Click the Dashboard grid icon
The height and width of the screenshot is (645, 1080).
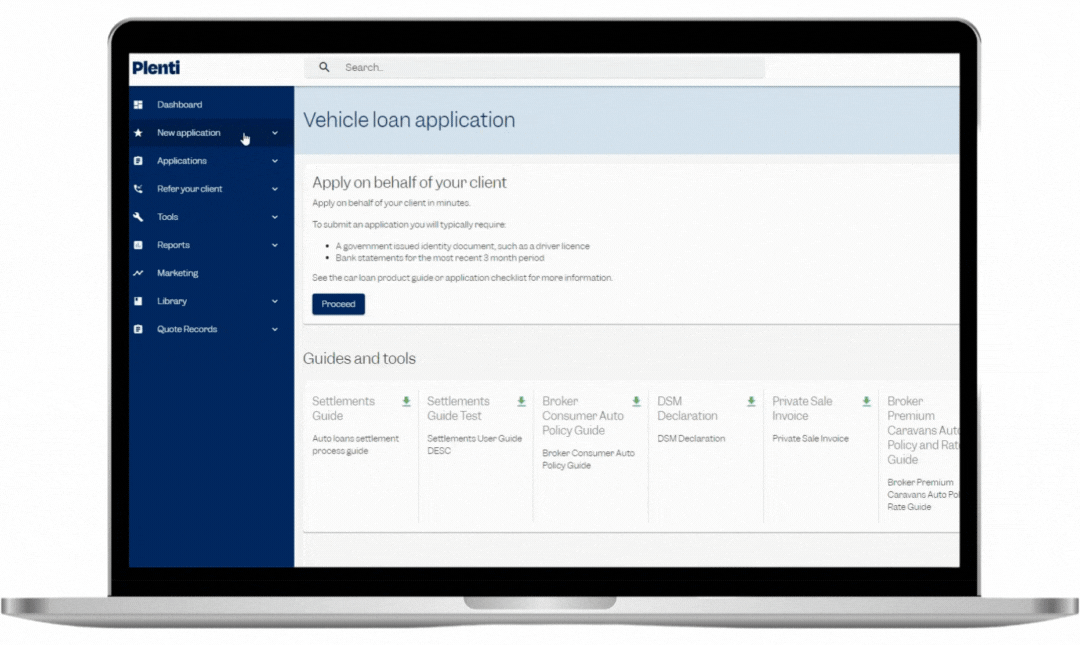138,105
